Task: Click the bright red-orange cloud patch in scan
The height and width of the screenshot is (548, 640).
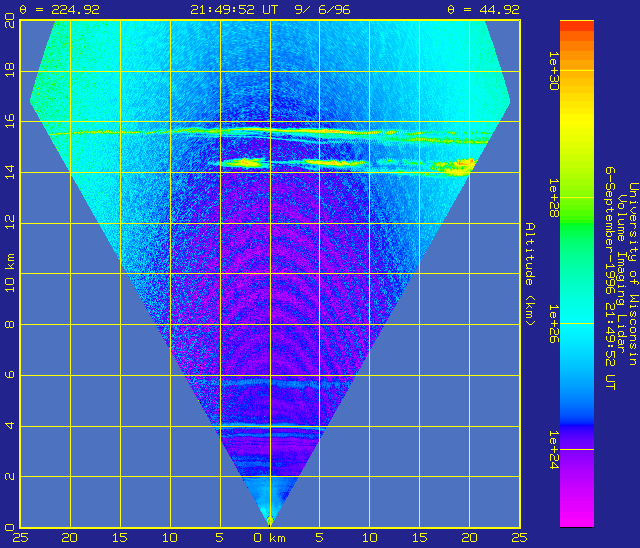Action: point(464,163)
